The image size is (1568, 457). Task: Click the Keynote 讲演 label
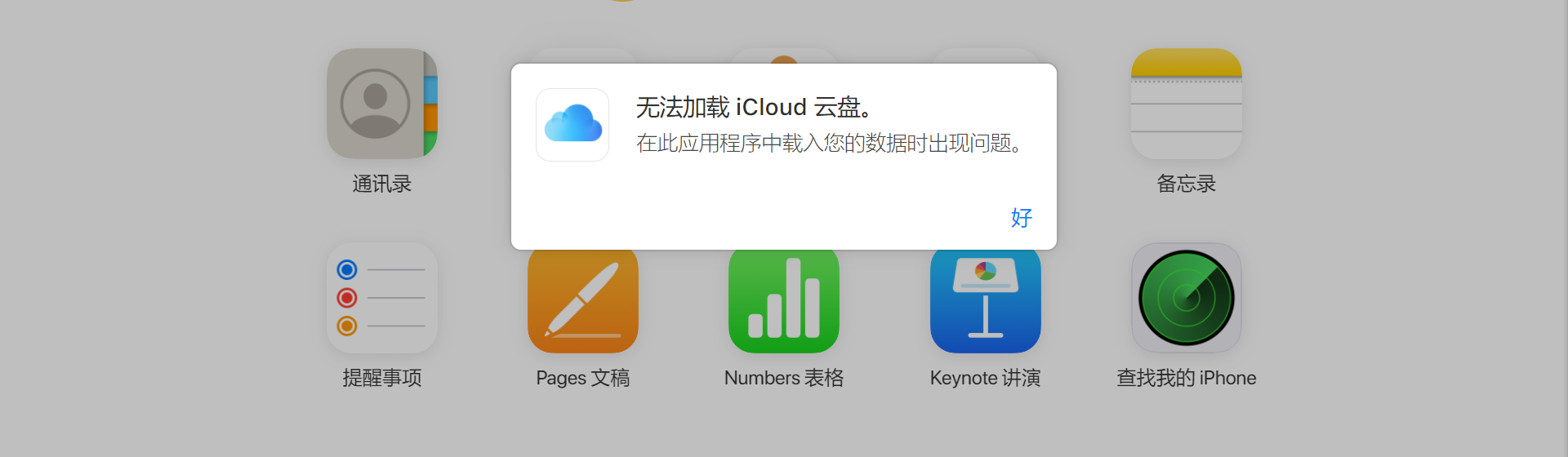(x=986, y=378)
